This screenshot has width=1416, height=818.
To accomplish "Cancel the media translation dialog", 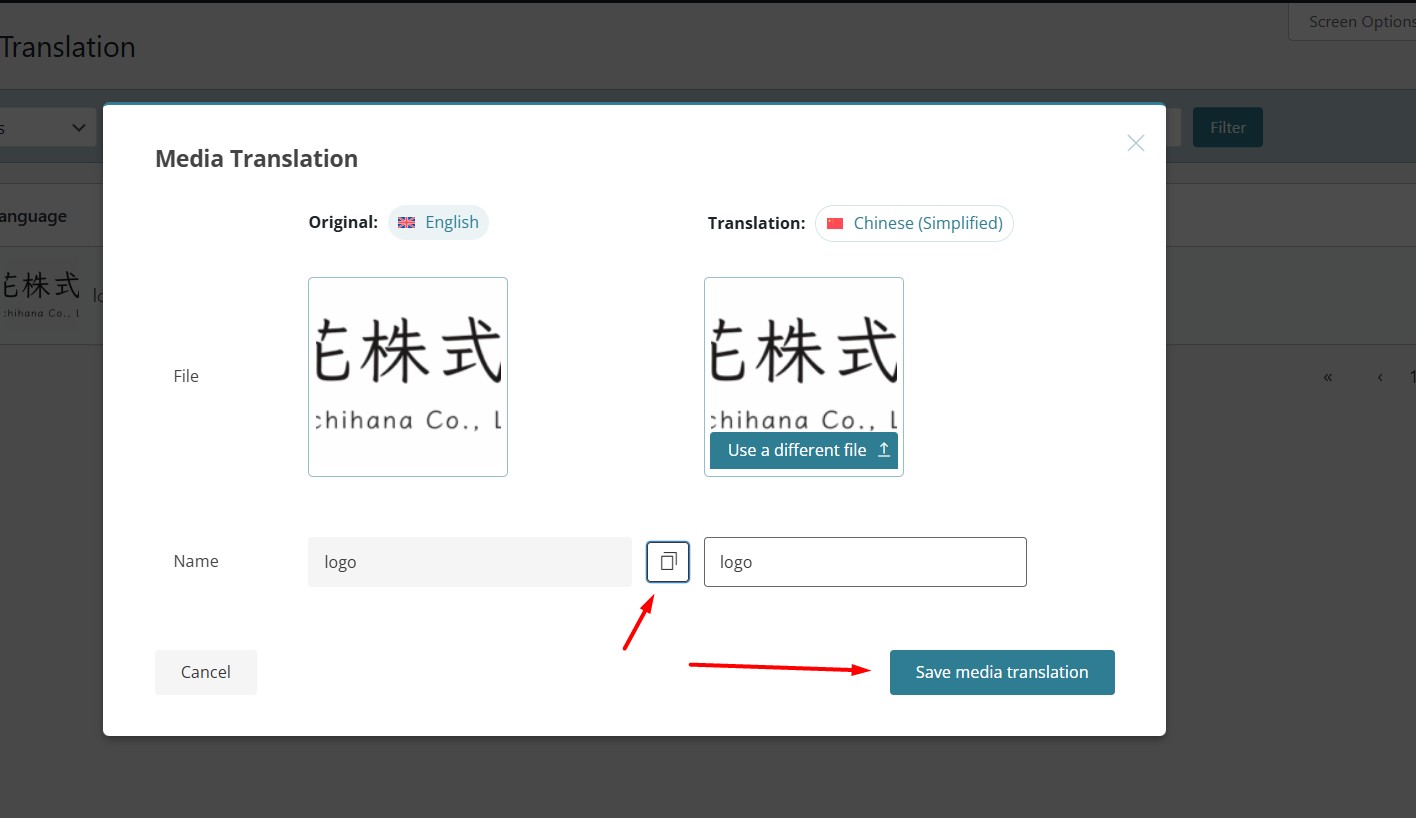I will (x=206, y=672).
